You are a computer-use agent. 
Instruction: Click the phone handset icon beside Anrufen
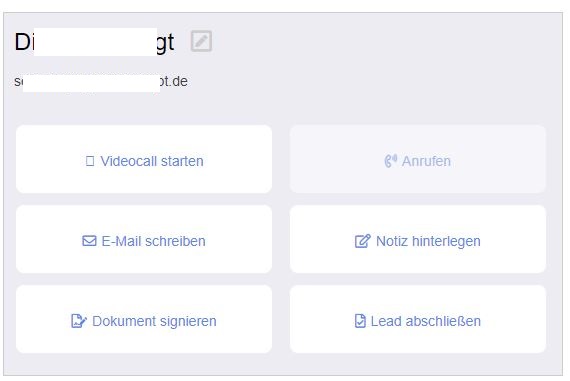390,161
